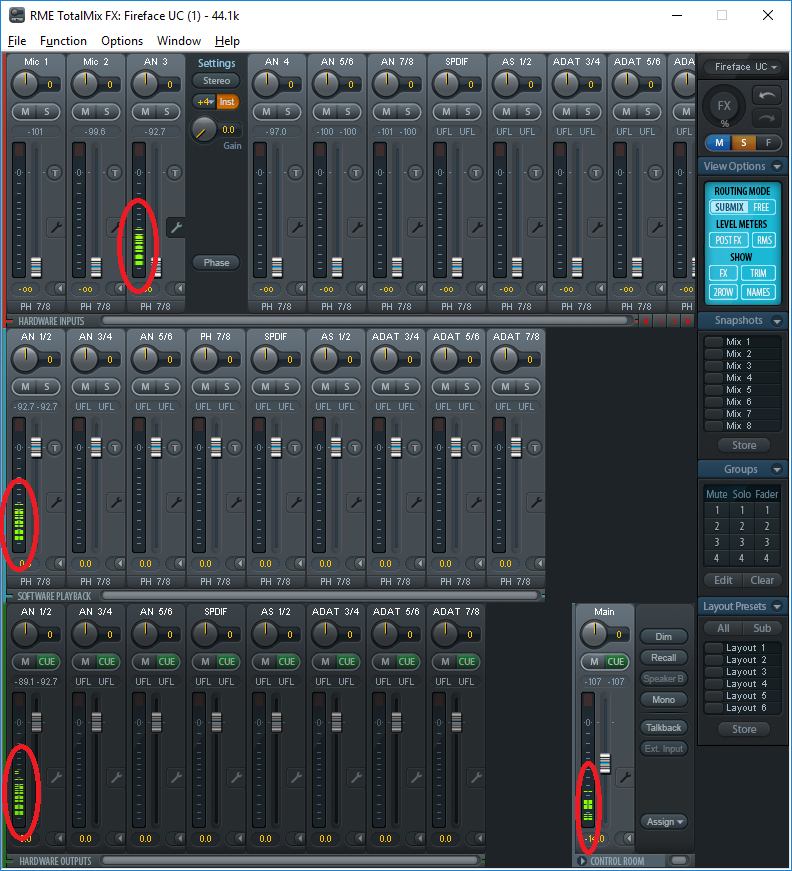Image resolution: width=792 pixels, height=871 pixels.
Task: Collapse the Hardware Inputs row
Action: [9, 321]
